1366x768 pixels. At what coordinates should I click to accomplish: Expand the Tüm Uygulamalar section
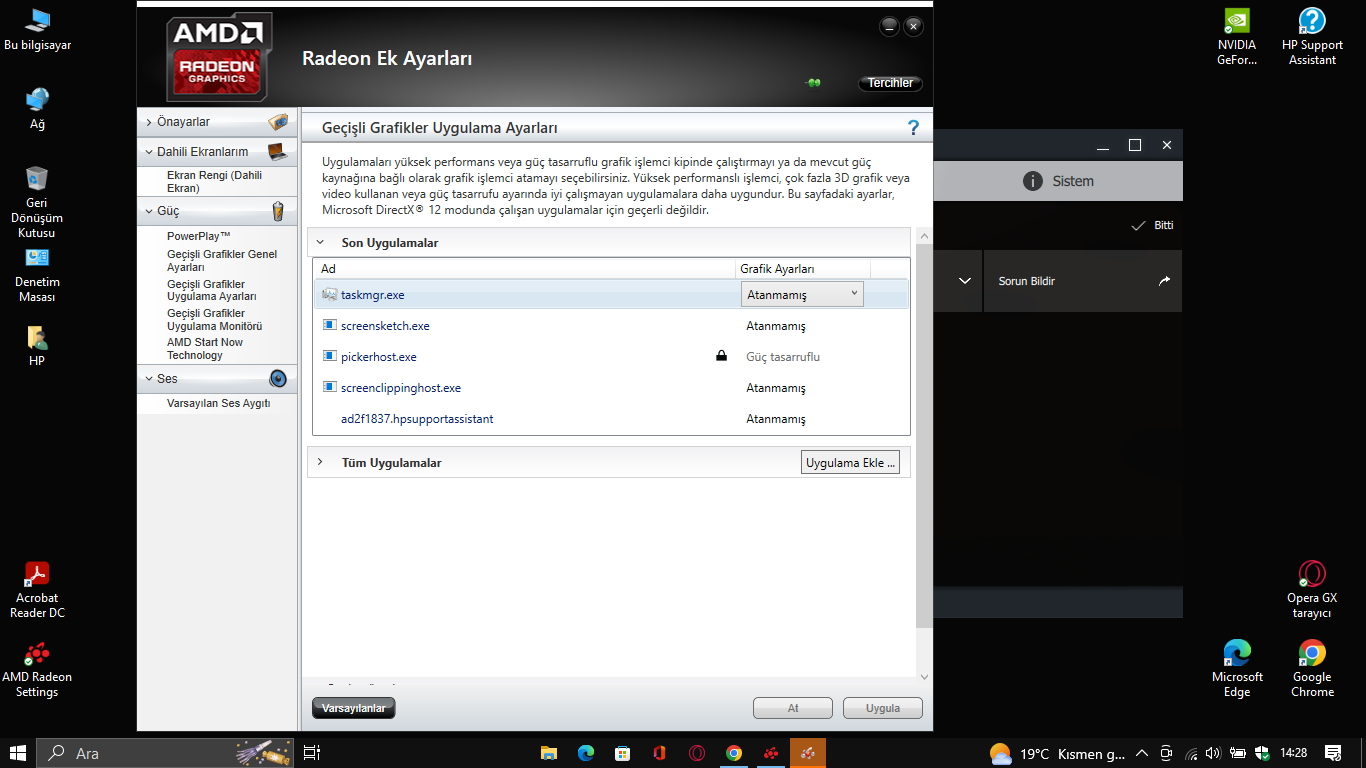click(x=321, y=462)
